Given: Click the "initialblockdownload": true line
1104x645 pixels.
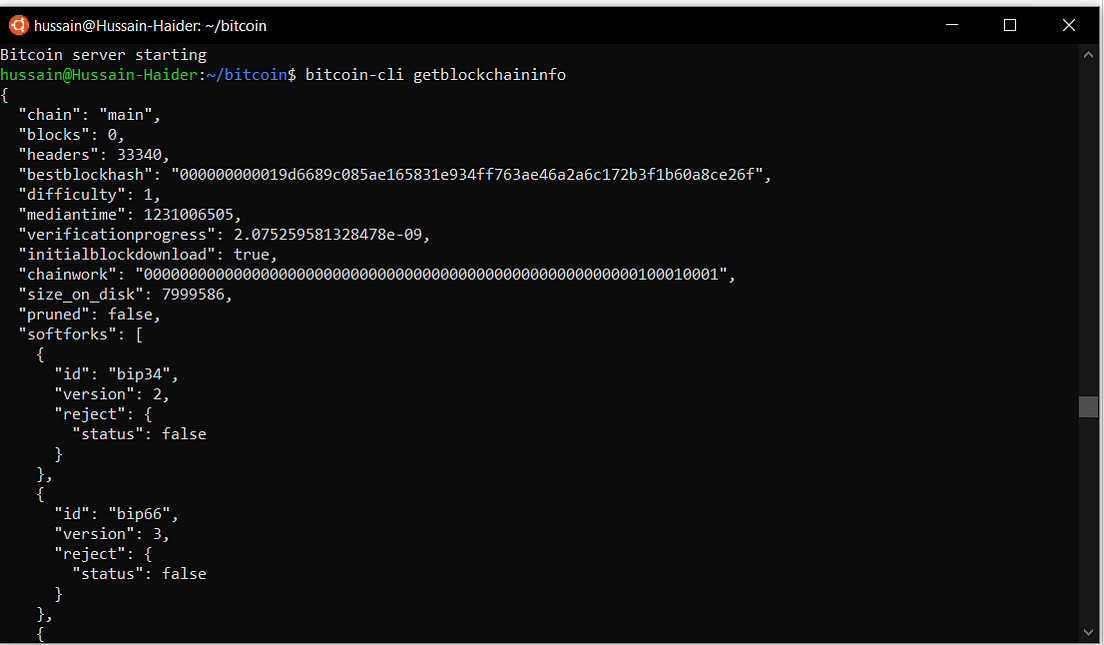Looking at the screenshot, I should (148, 254).
